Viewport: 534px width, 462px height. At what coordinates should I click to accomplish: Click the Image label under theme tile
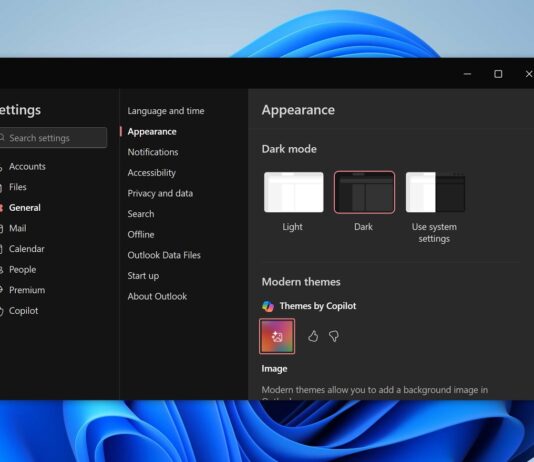(x=274, y=369)
